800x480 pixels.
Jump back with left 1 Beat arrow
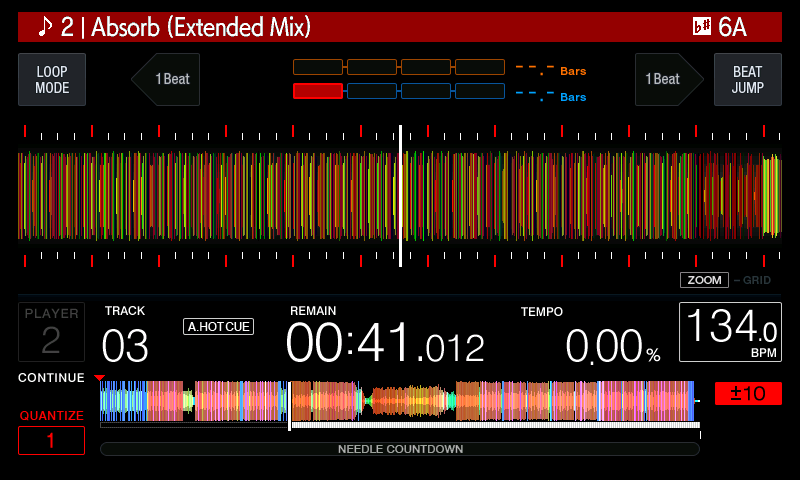coord(166,80)
